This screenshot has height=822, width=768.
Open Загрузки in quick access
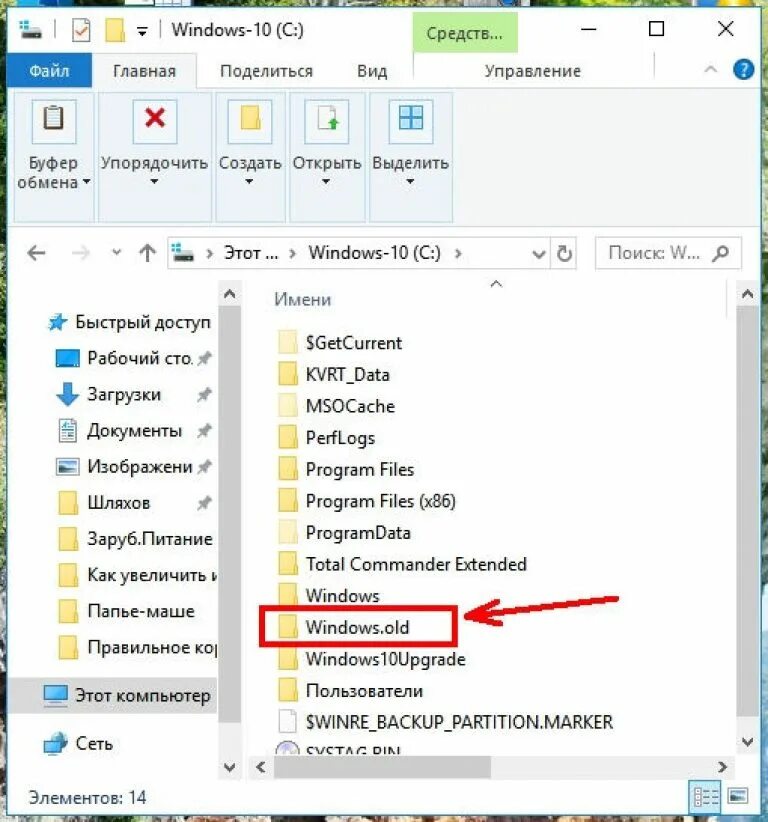coord(133,394)
